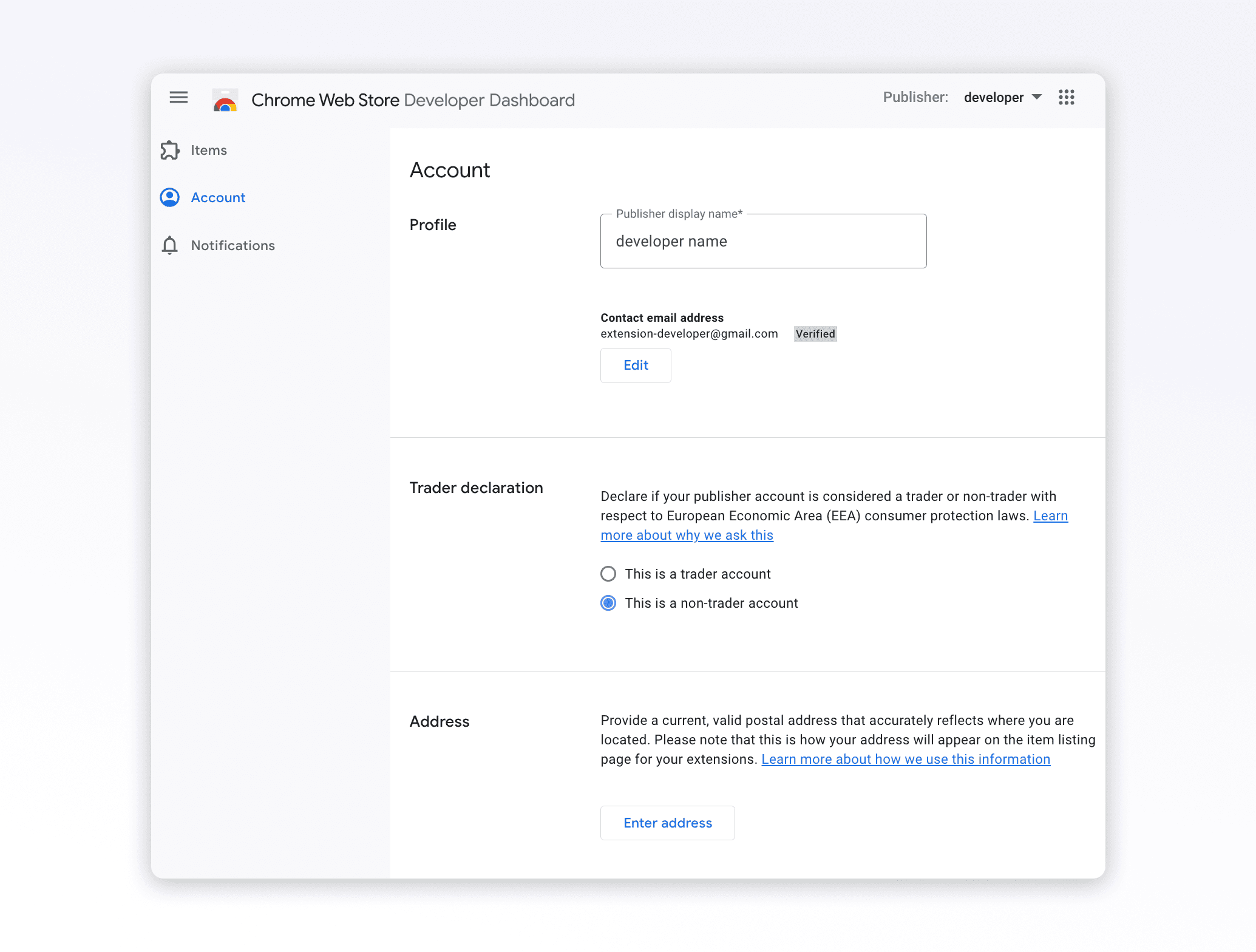Image resolution: width=1256 pixels, height=952 pixels.
Task: Click the Enter address button
Action: pyautogui.click(x=667, y=823)
